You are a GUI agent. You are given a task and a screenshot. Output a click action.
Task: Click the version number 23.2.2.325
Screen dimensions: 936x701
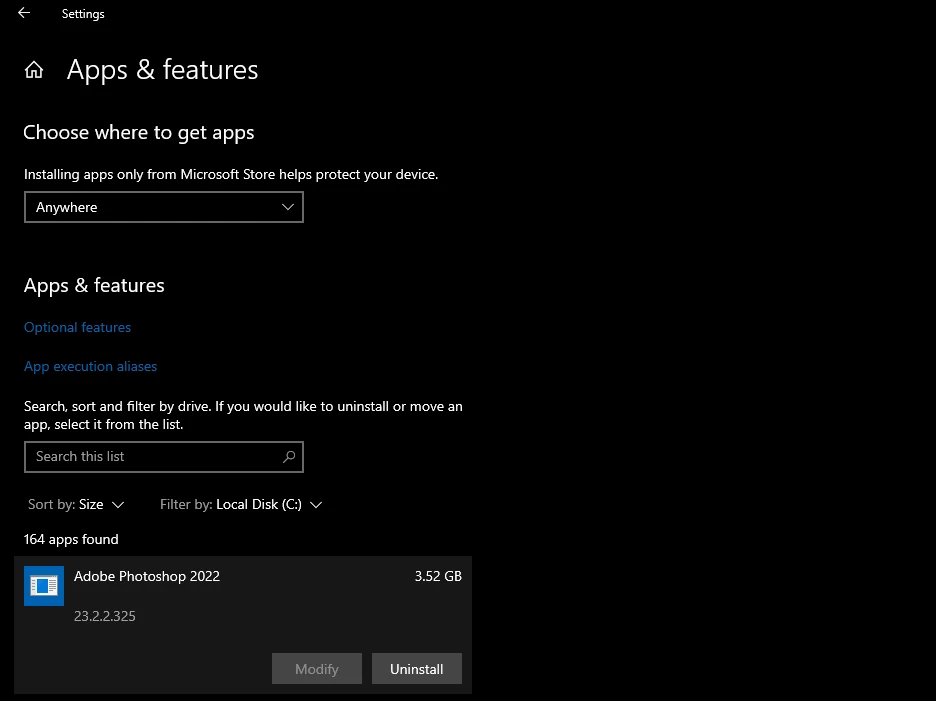[104, 616]
